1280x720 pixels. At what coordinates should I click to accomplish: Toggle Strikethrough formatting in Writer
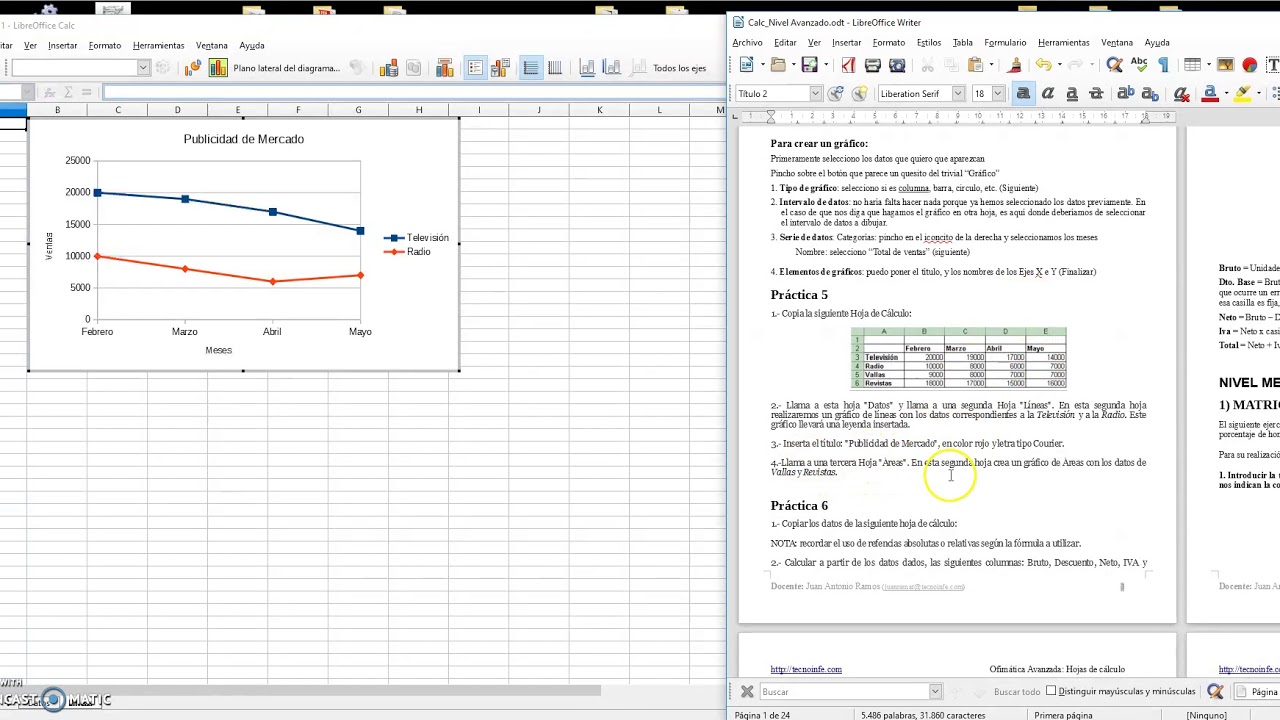(1096, 94)
